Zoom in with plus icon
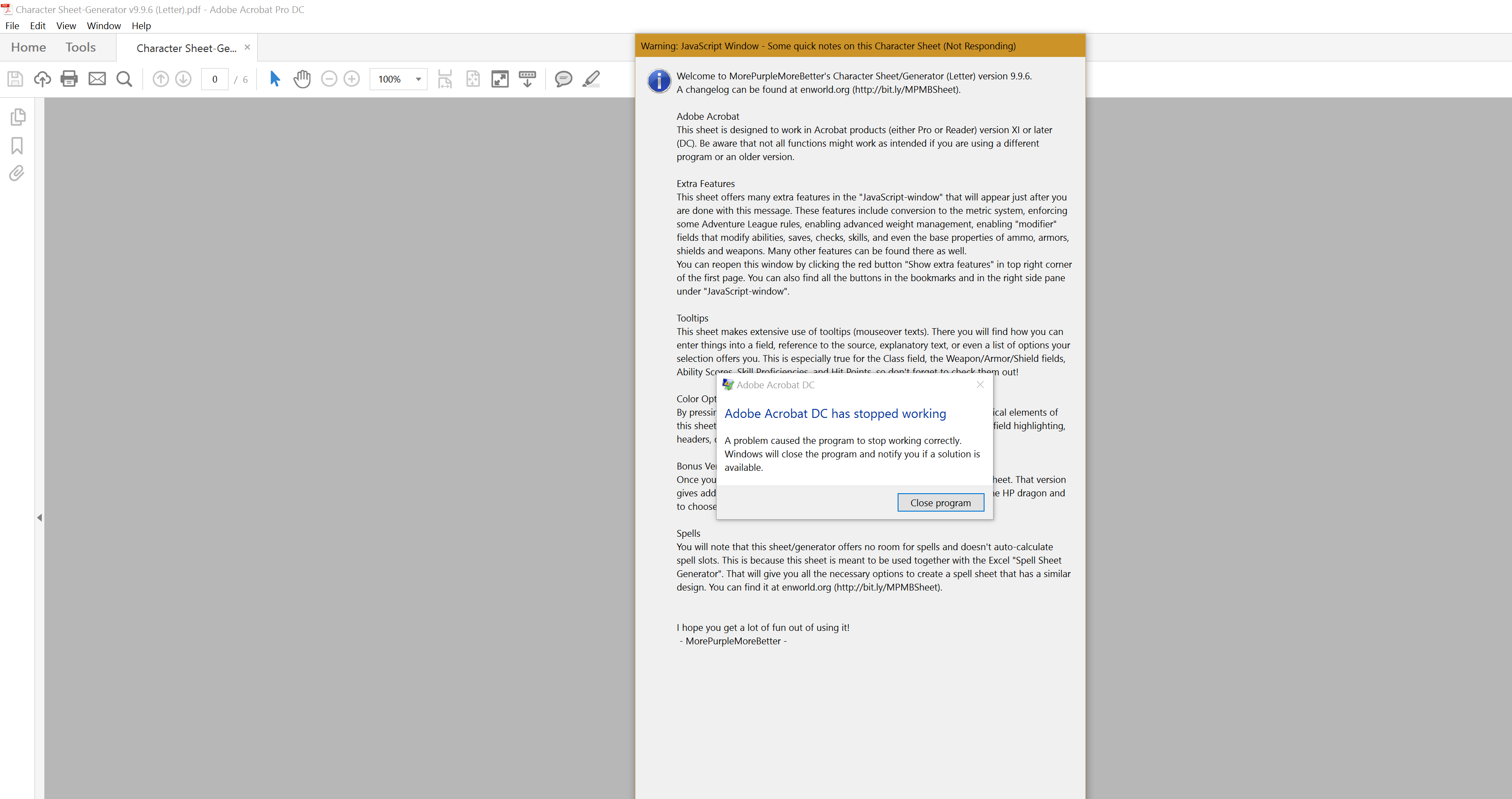This screenshot has width=1512, height=799. pyautogui.click(x=352, y=78)
